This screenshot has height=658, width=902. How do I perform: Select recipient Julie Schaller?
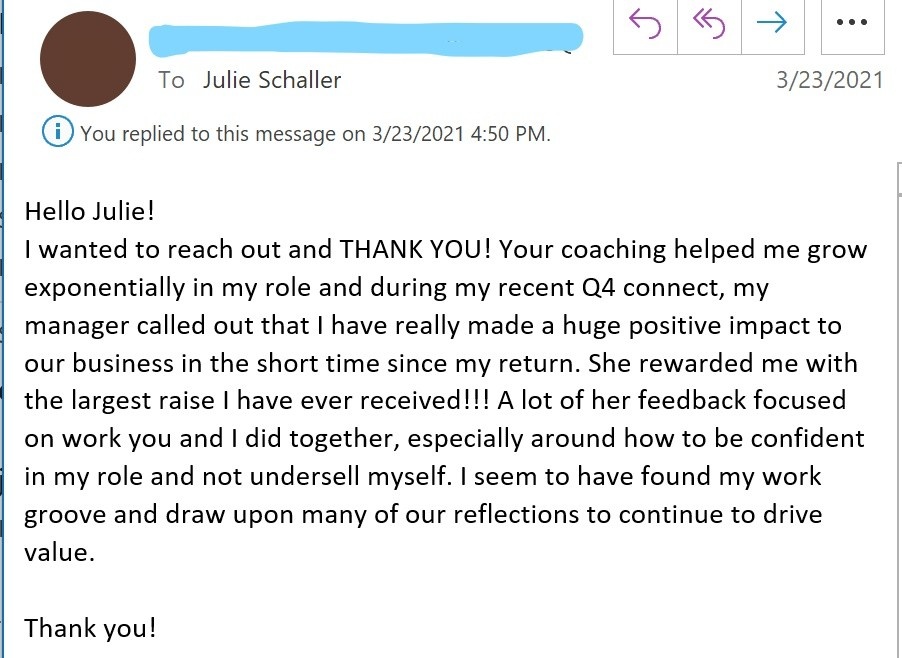click(272, 80)
